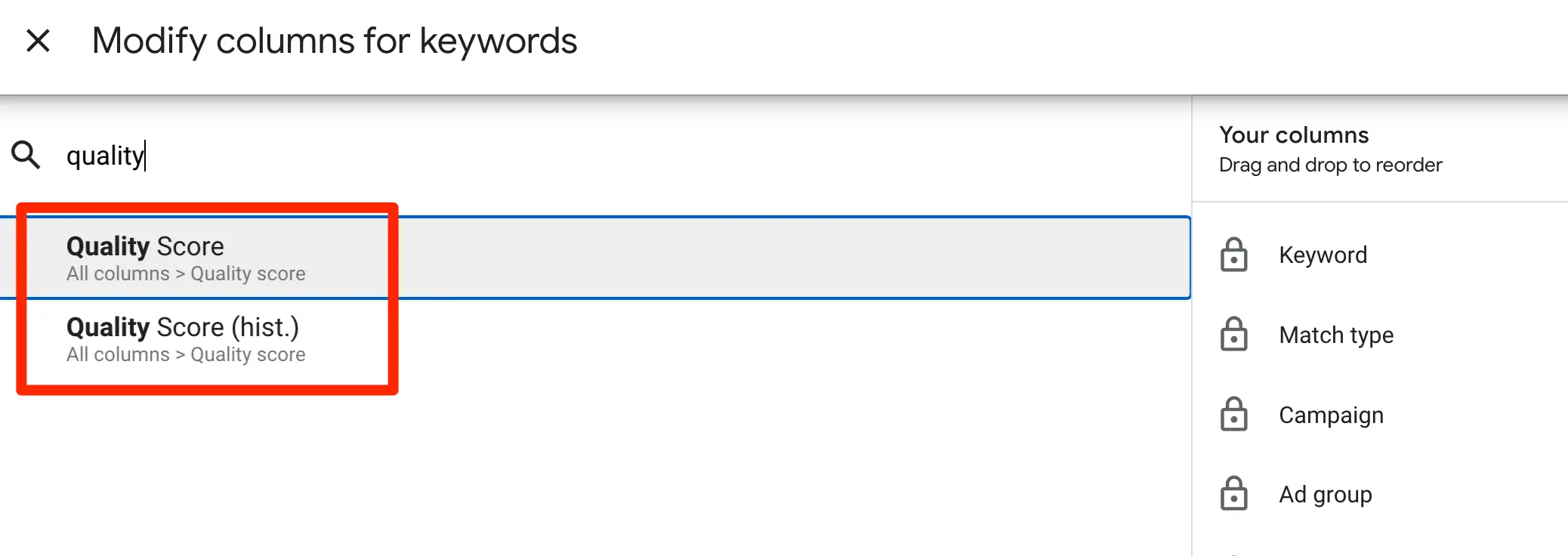This screenshot has width=1568, height=556.
Task: Click the breadcrumb path under Quality Score (hist.)
Action: [x=186, y=354]
